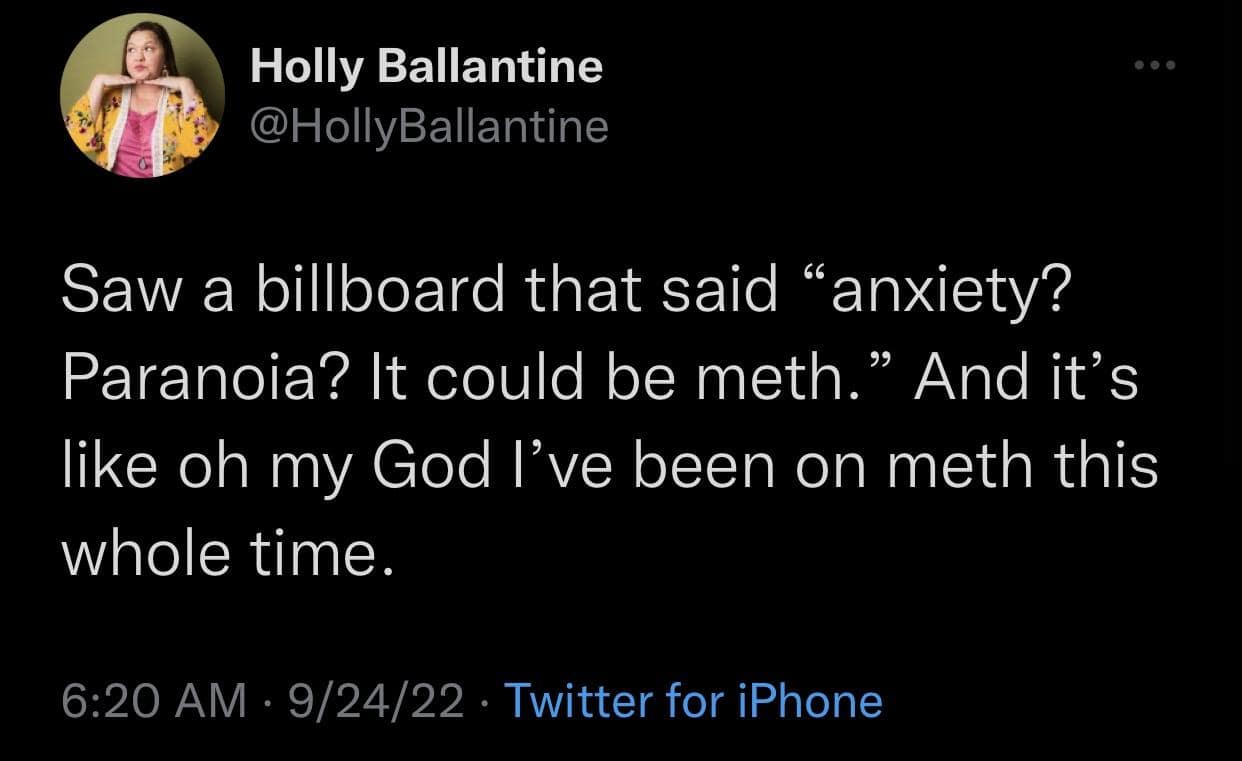The image size is (1242, 761).
Task: Click the "AM" part of the timestamp
Action: coord(214,701)
